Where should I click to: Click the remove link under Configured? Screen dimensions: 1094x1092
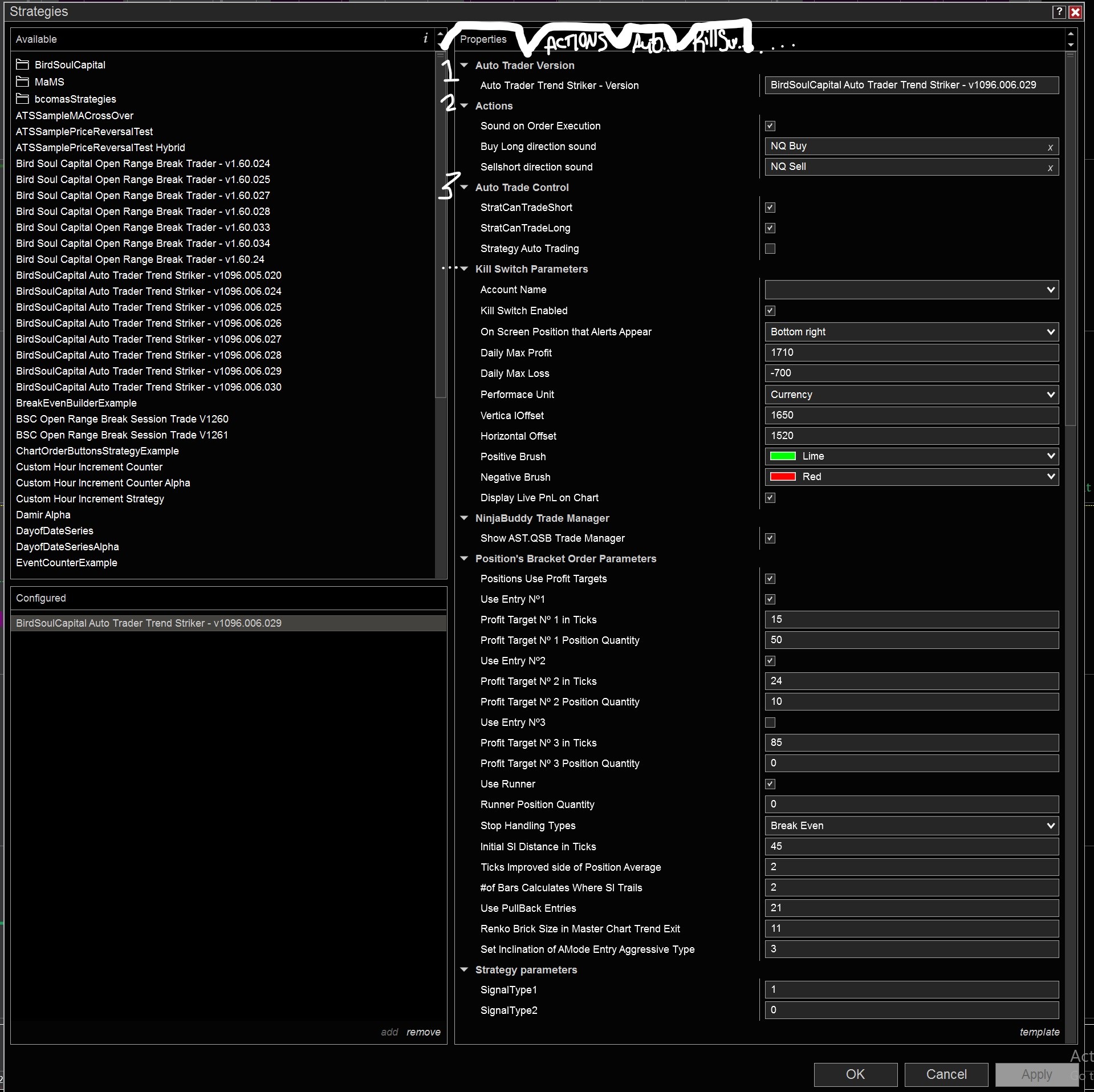[424, 1032]
